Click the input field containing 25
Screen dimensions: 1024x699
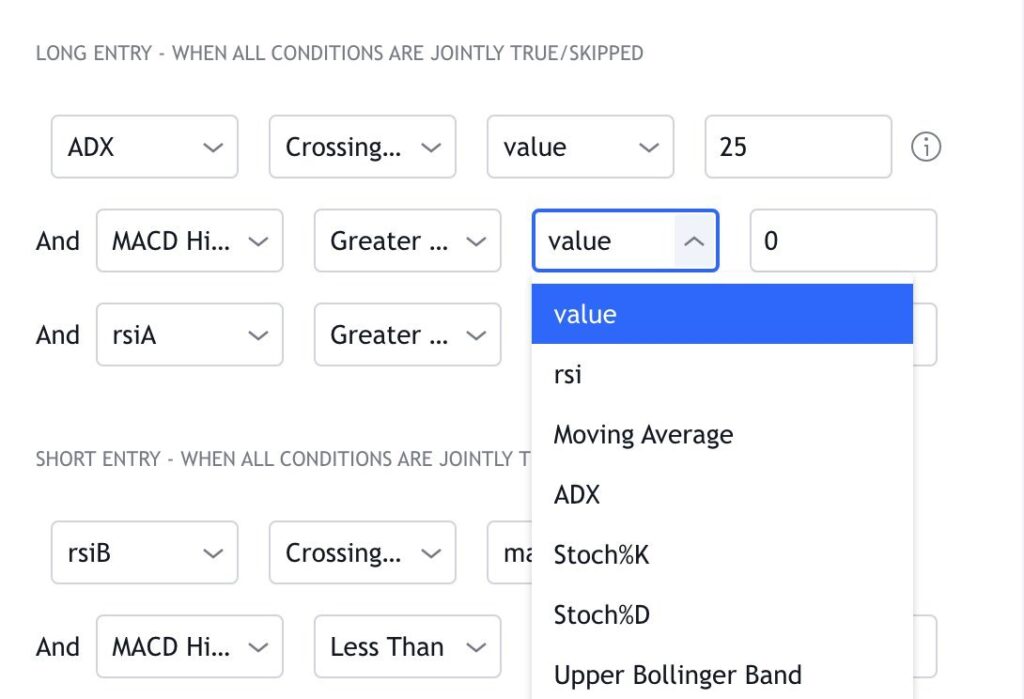click(797, 147)
